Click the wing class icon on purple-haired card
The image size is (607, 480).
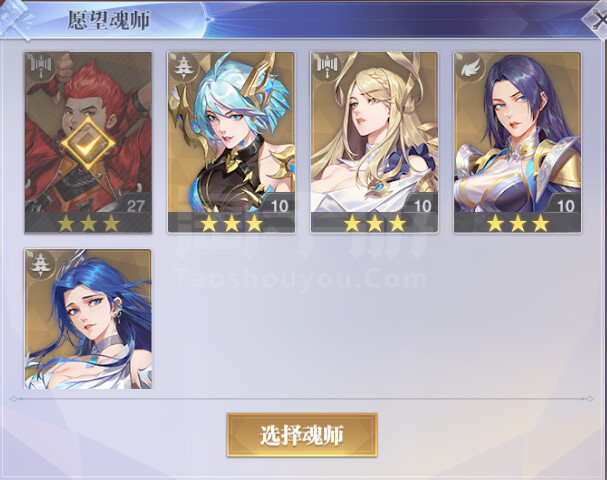click(469, 67)
